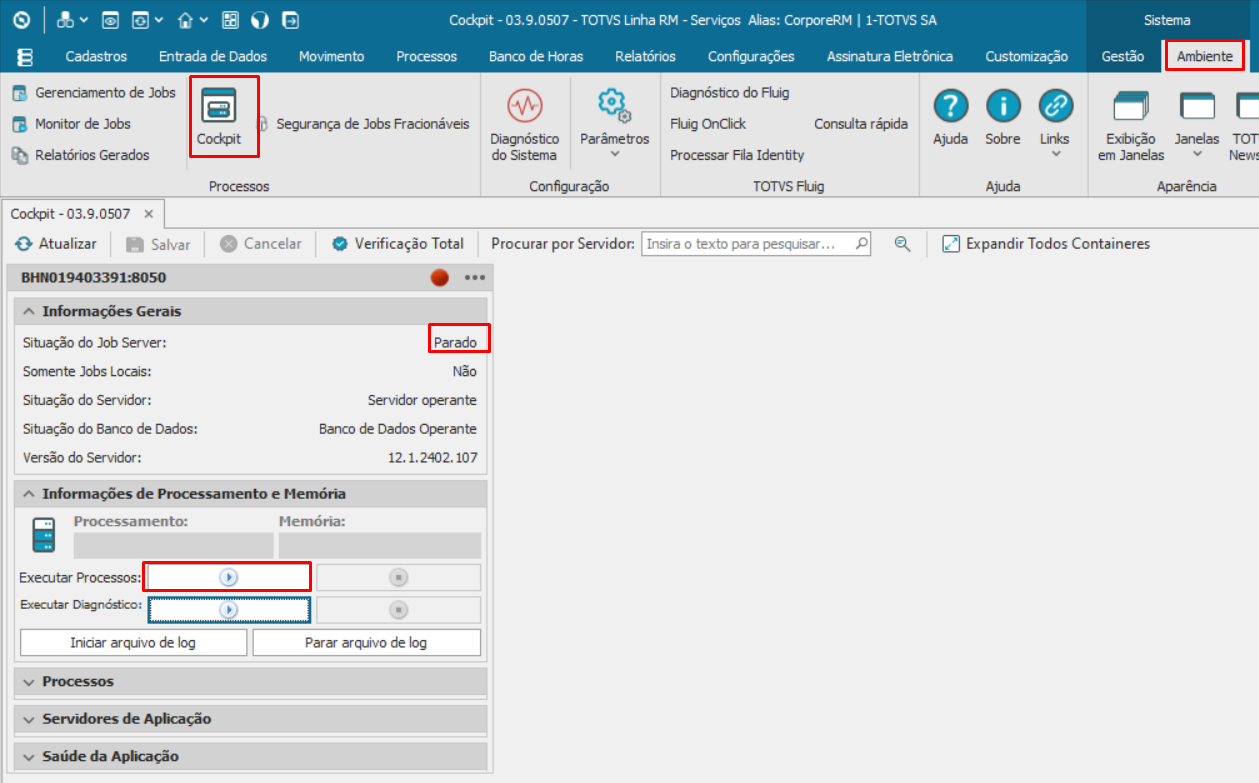Open the Assinatura Eletrônica tab
Image resolution: width=1259 pixels, height=783 pixels.
click(x=890, y=56)
